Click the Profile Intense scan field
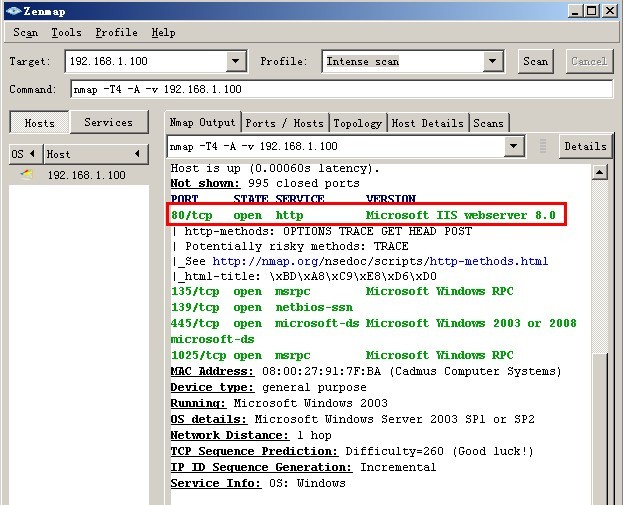The image size is (623, 505). 403,61
